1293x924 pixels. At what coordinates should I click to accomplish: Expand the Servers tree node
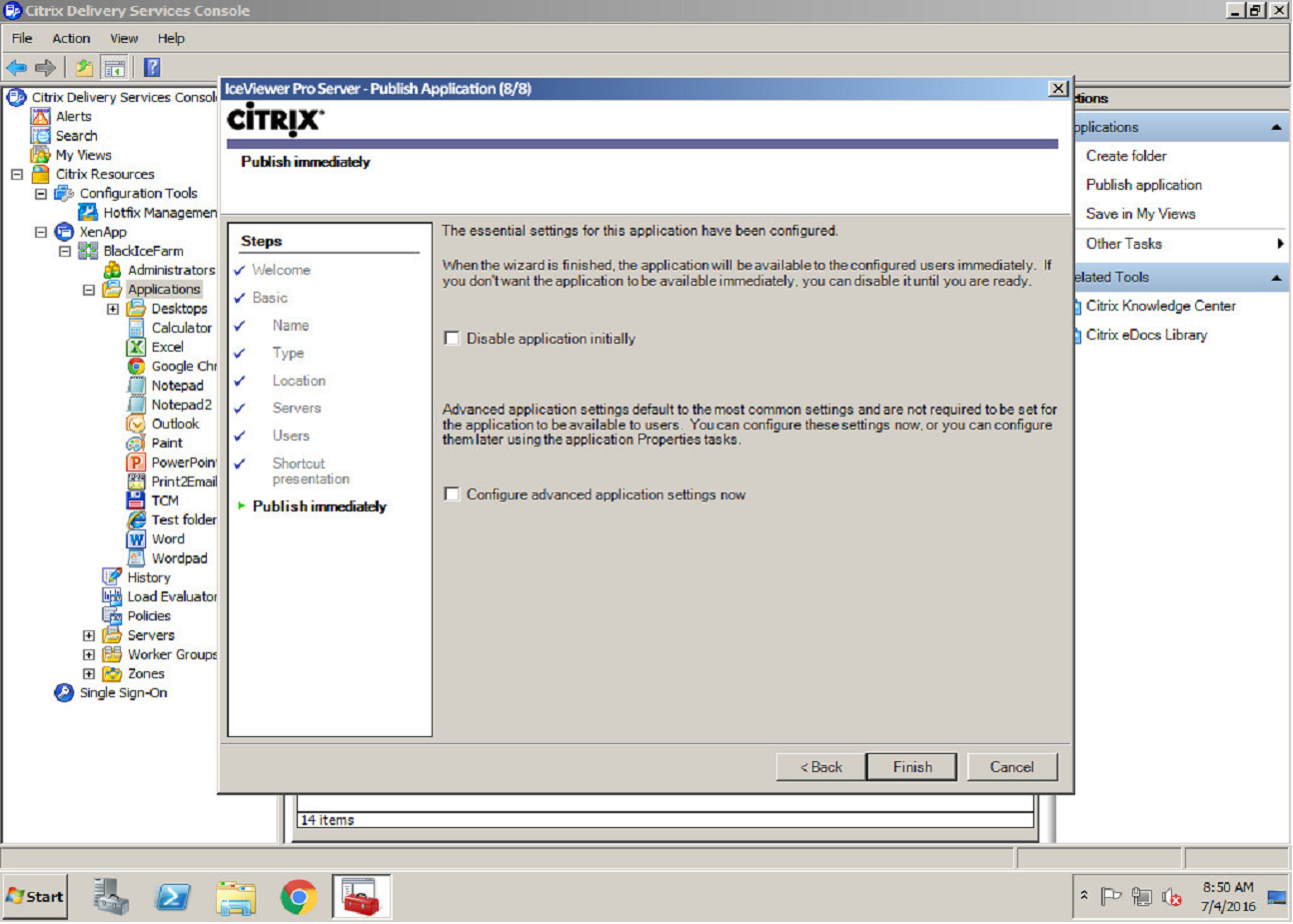(x=89, y=635)
